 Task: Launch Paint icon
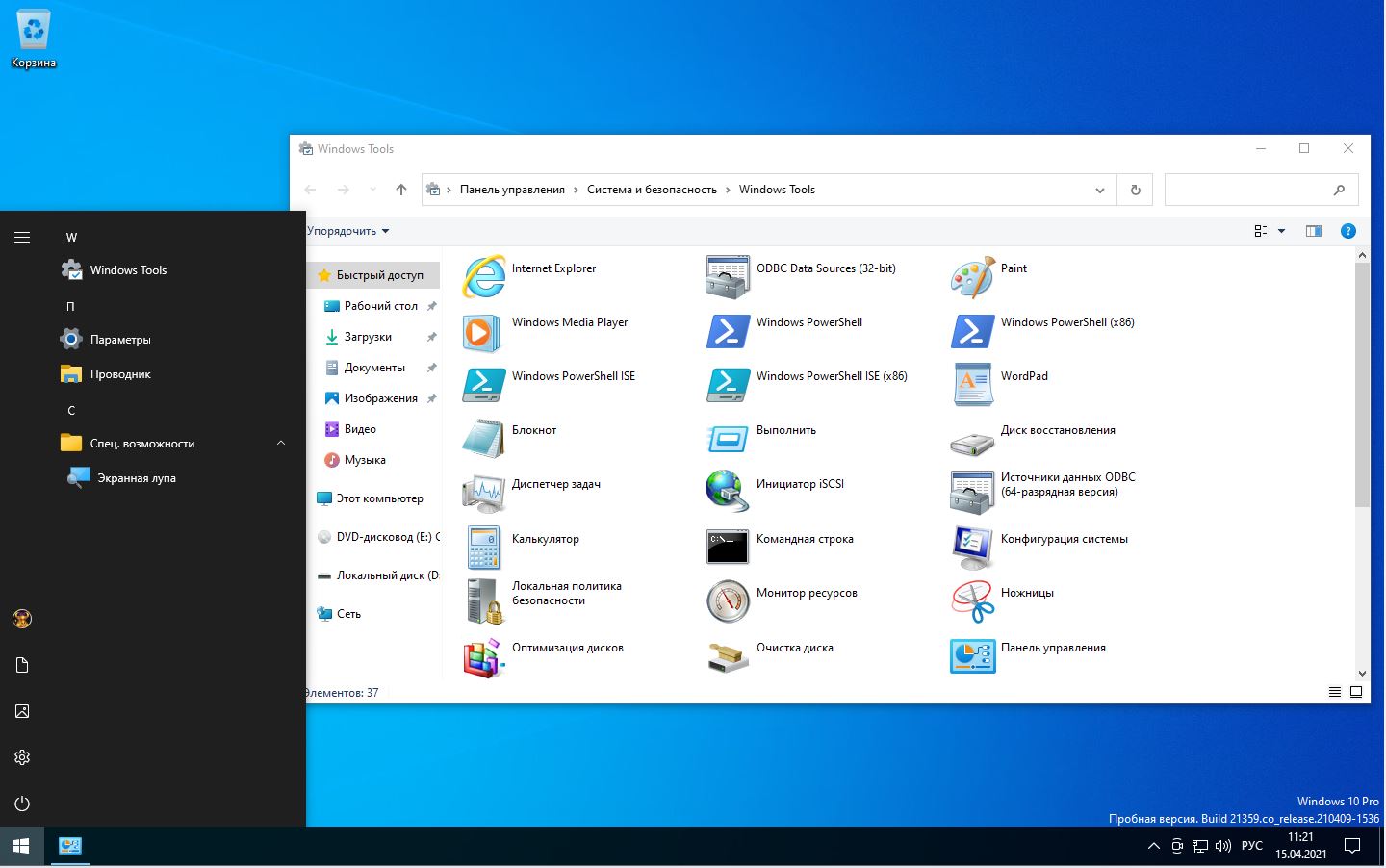[x=972, y=277]
